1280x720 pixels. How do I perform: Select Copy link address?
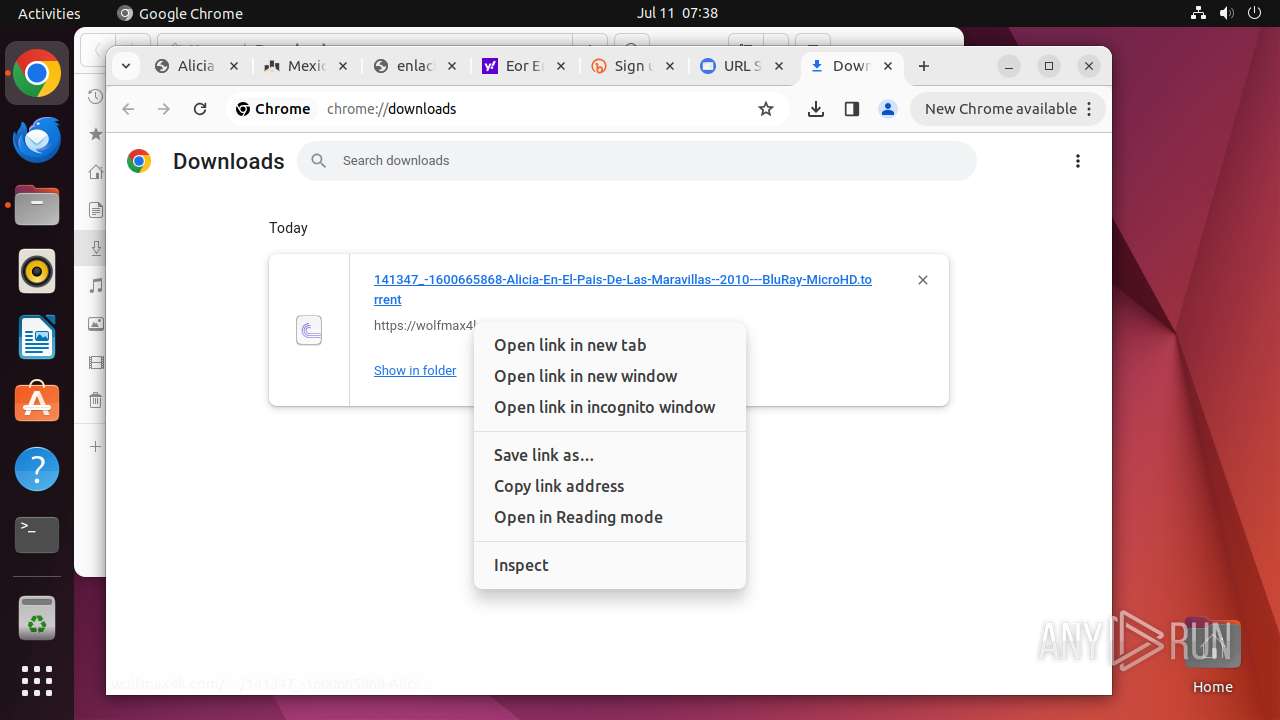[610, 486]
